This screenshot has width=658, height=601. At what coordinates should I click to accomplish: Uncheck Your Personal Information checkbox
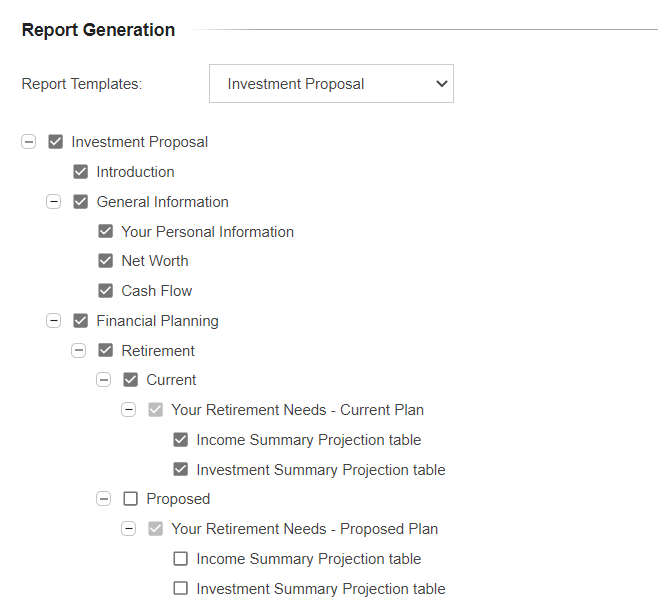(x=106, y=232)
